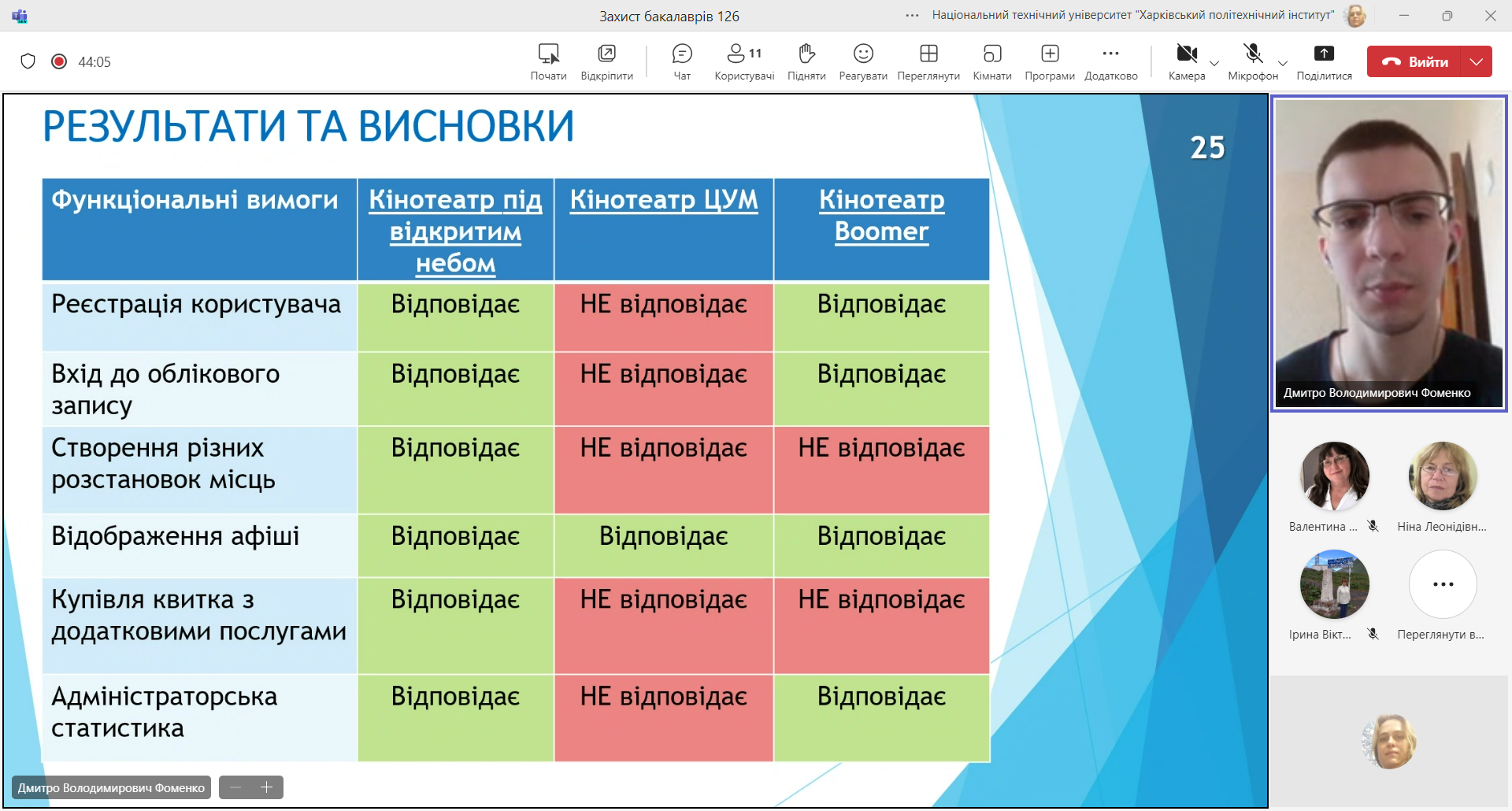The height and width of the screenshot is (811, 1512).
Task: Share screen via Поділитися
Action: point(1324,61)
